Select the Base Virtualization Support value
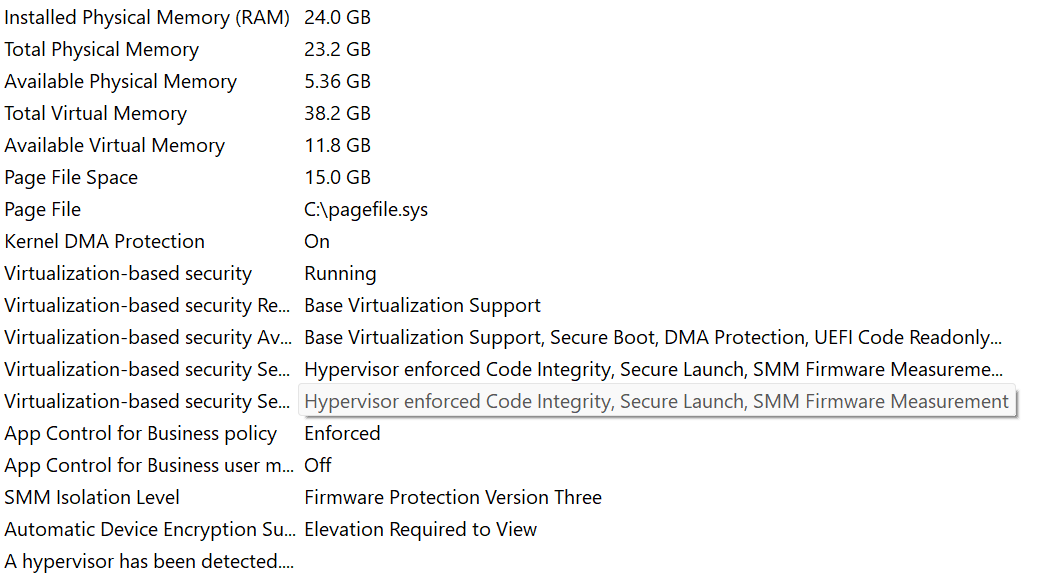Screen dimensions: 1042x575 tap(422, 305)
